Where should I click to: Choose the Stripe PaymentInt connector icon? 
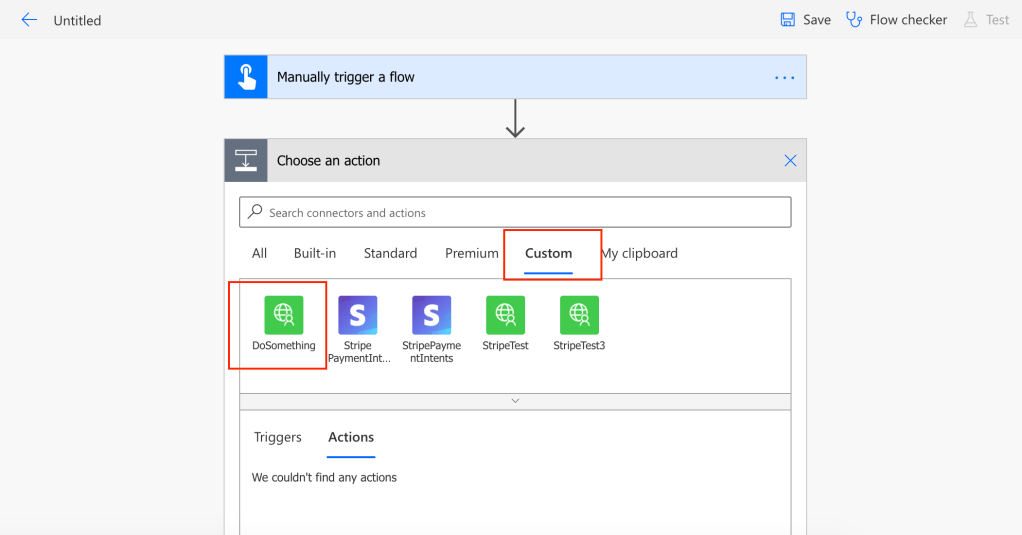click(357, 315)
